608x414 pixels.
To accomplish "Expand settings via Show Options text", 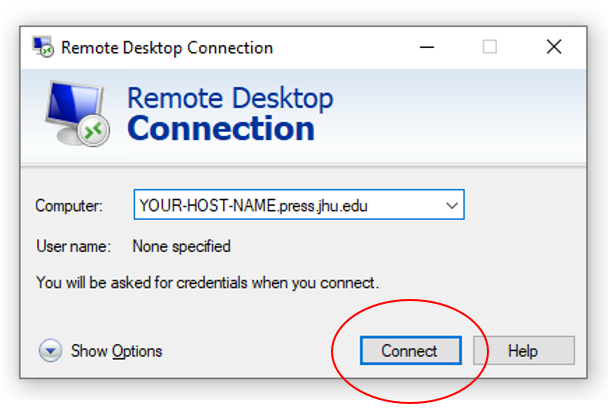I will pos(116,351).
